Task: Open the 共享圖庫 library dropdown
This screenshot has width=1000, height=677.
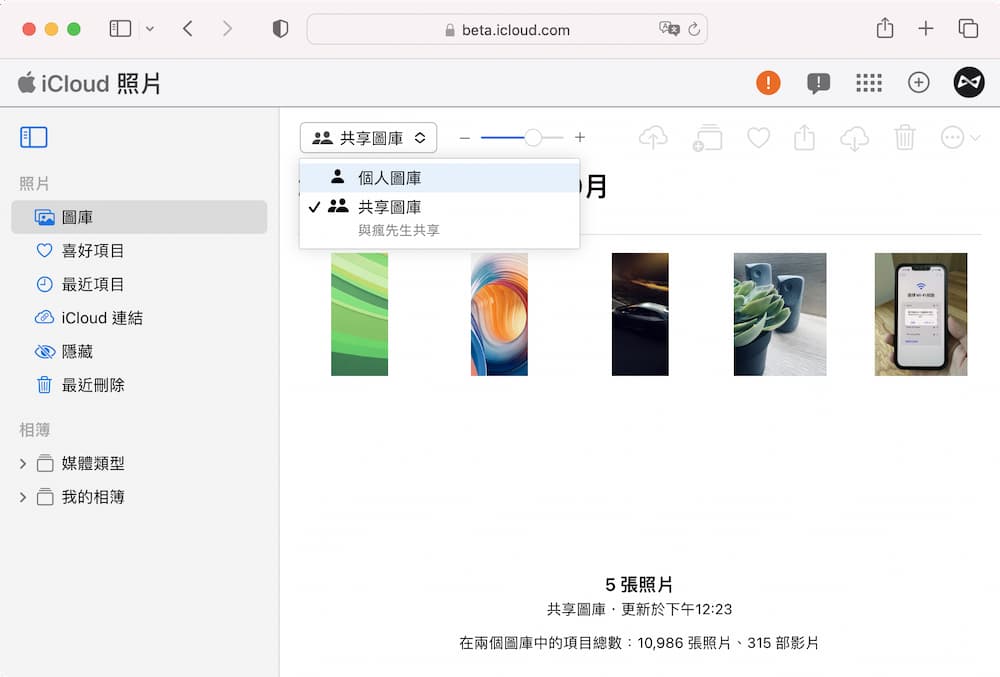Action: click(x=368, y=138)
